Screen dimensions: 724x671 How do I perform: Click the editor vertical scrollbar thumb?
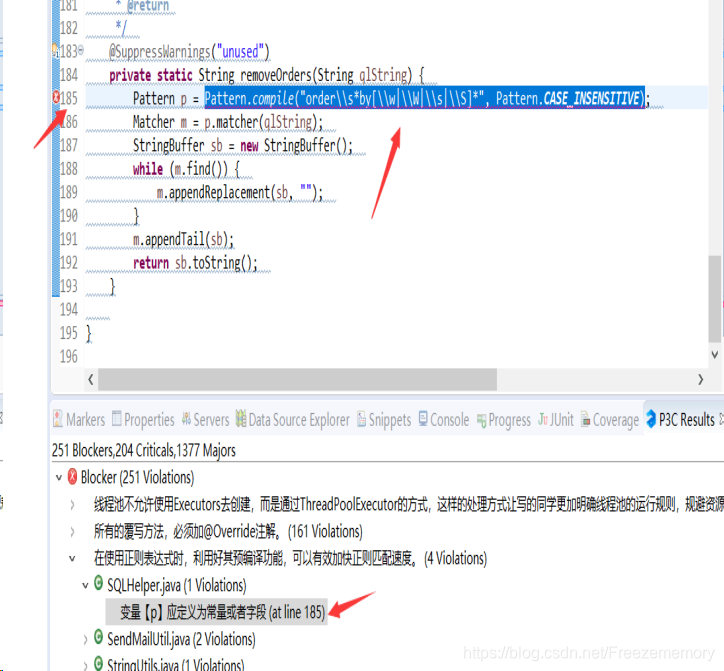[715, 298]
